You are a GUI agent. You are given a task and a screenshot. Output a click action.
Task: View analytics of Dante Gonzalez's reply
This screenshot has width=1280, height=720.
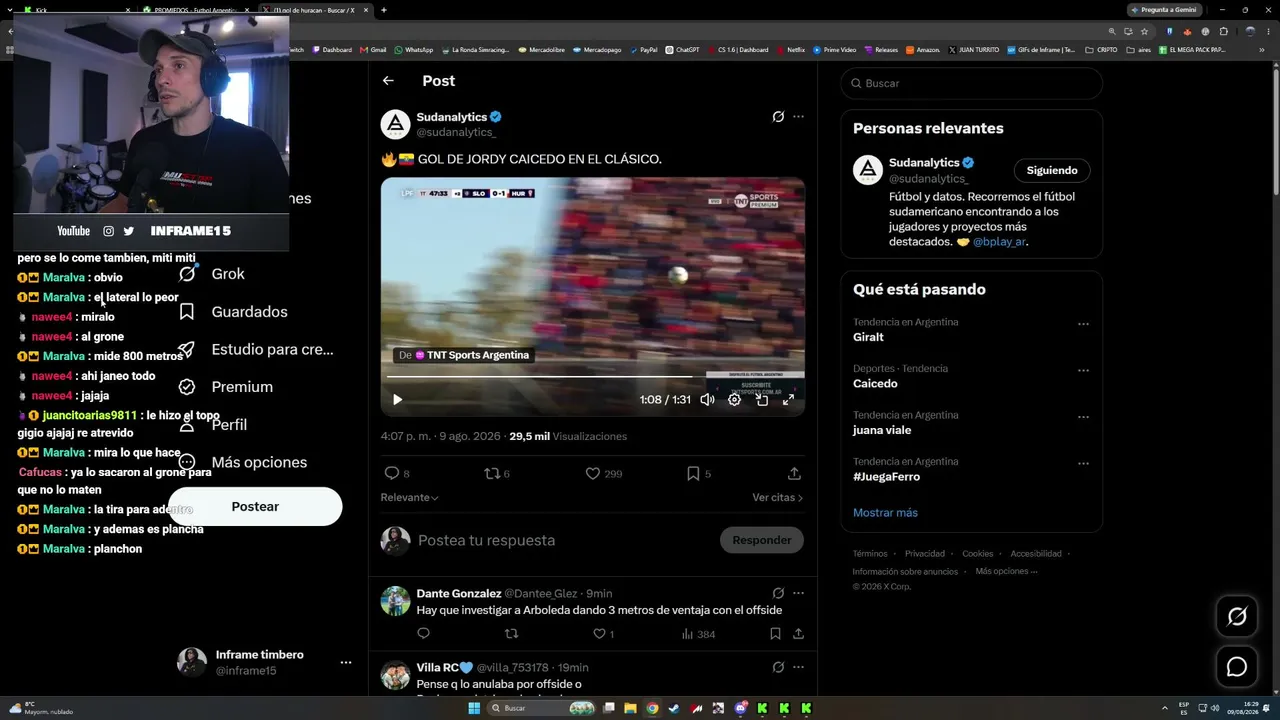tap(698, 634)
